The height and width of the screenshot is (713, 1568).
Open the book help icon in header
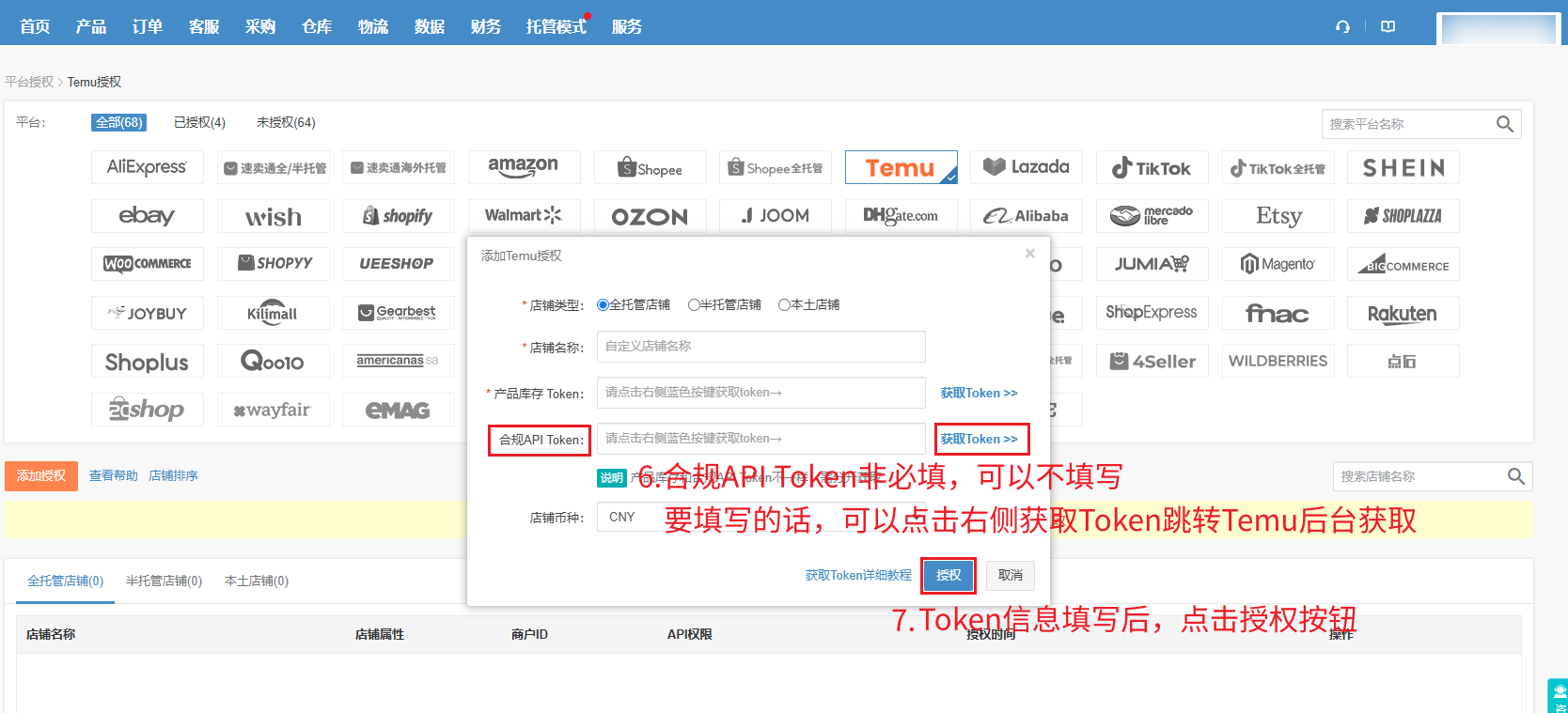point(1388,26)
